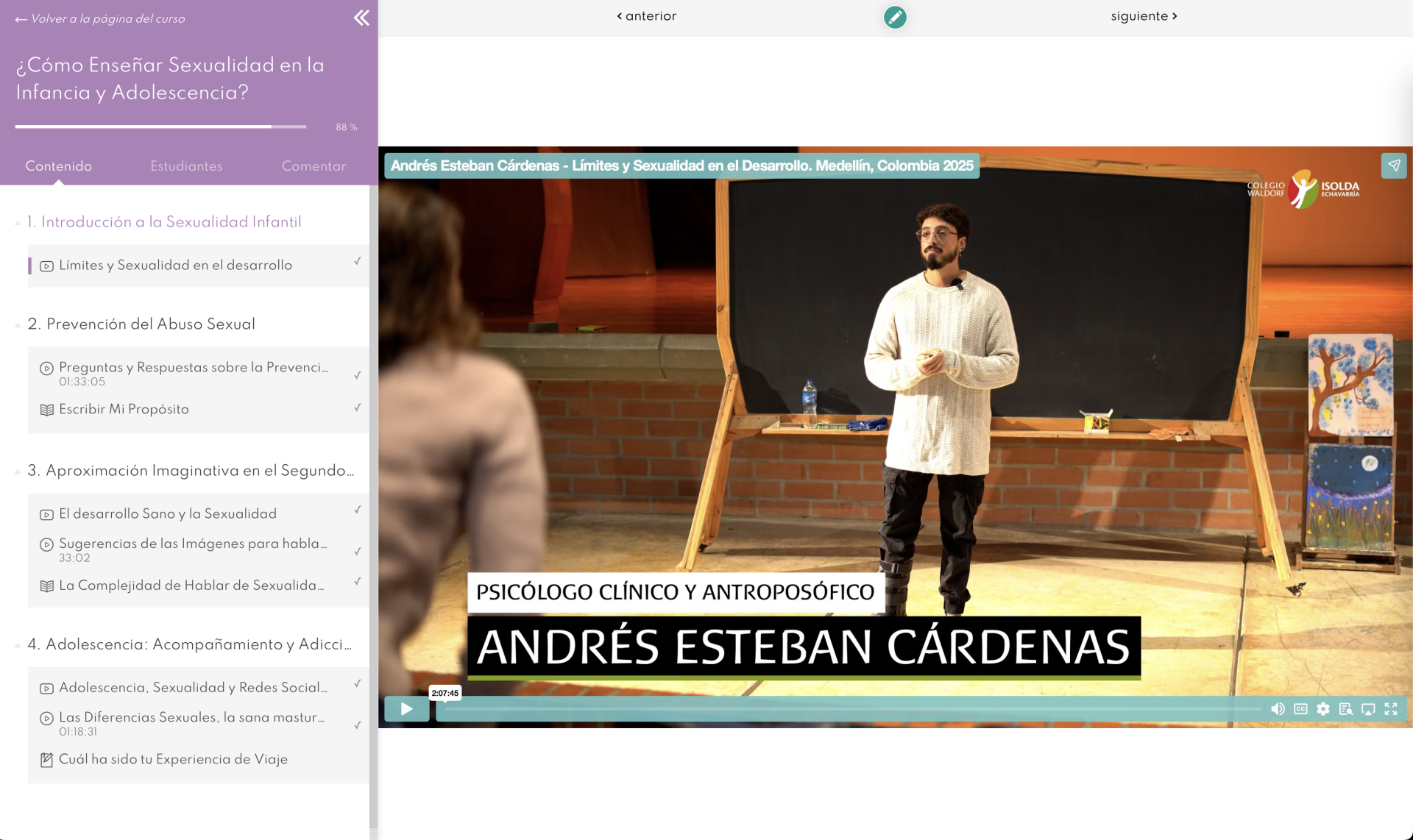Click the green pencil edit icon
The width and height of the screenshot is (1413, 840).
(895, 17)
